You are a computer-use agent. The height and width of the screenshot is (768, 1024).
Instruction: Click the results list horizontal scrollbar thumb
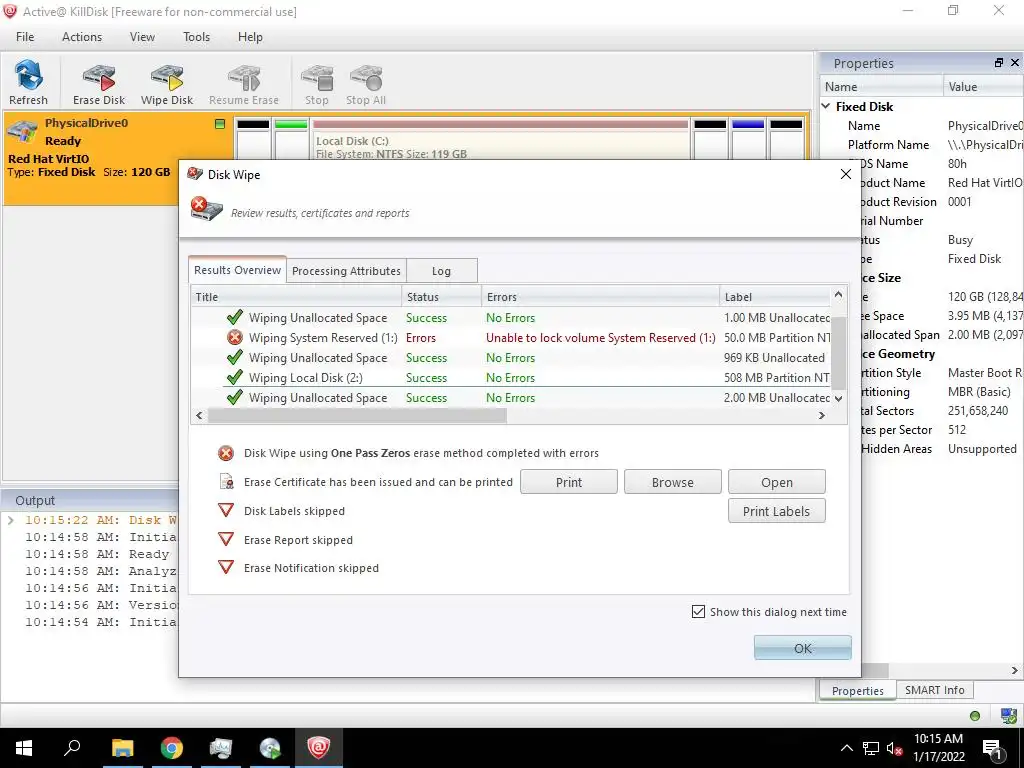coord(357,415)
